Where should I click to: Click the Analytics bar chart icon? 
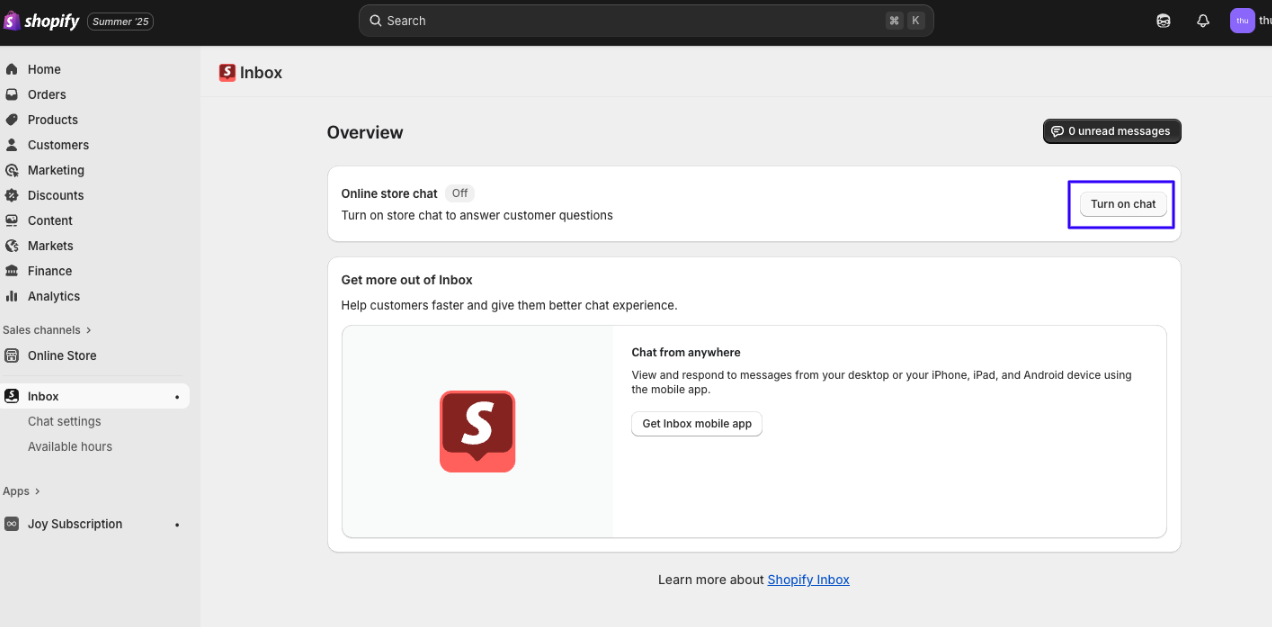click(x=12, y=296)
